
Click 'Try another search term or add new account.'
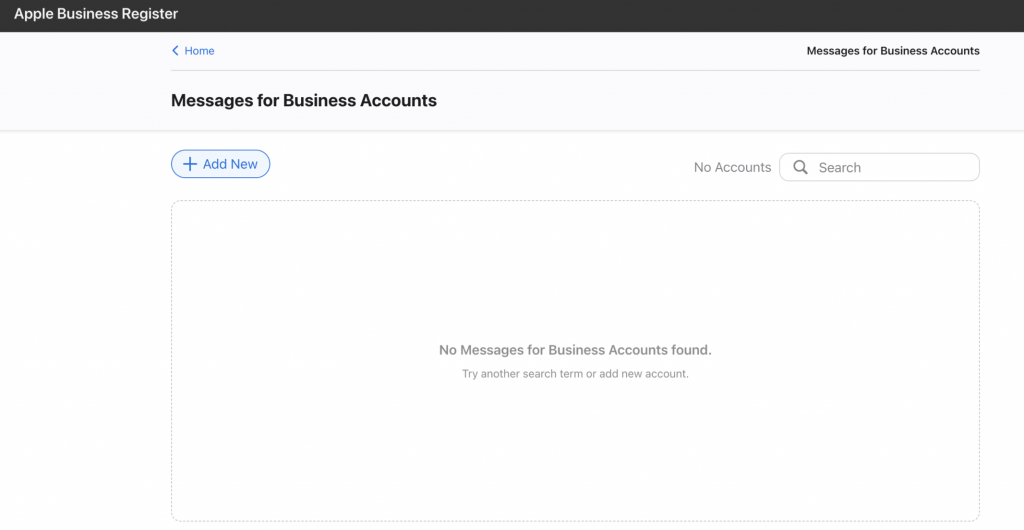point(575,375)
